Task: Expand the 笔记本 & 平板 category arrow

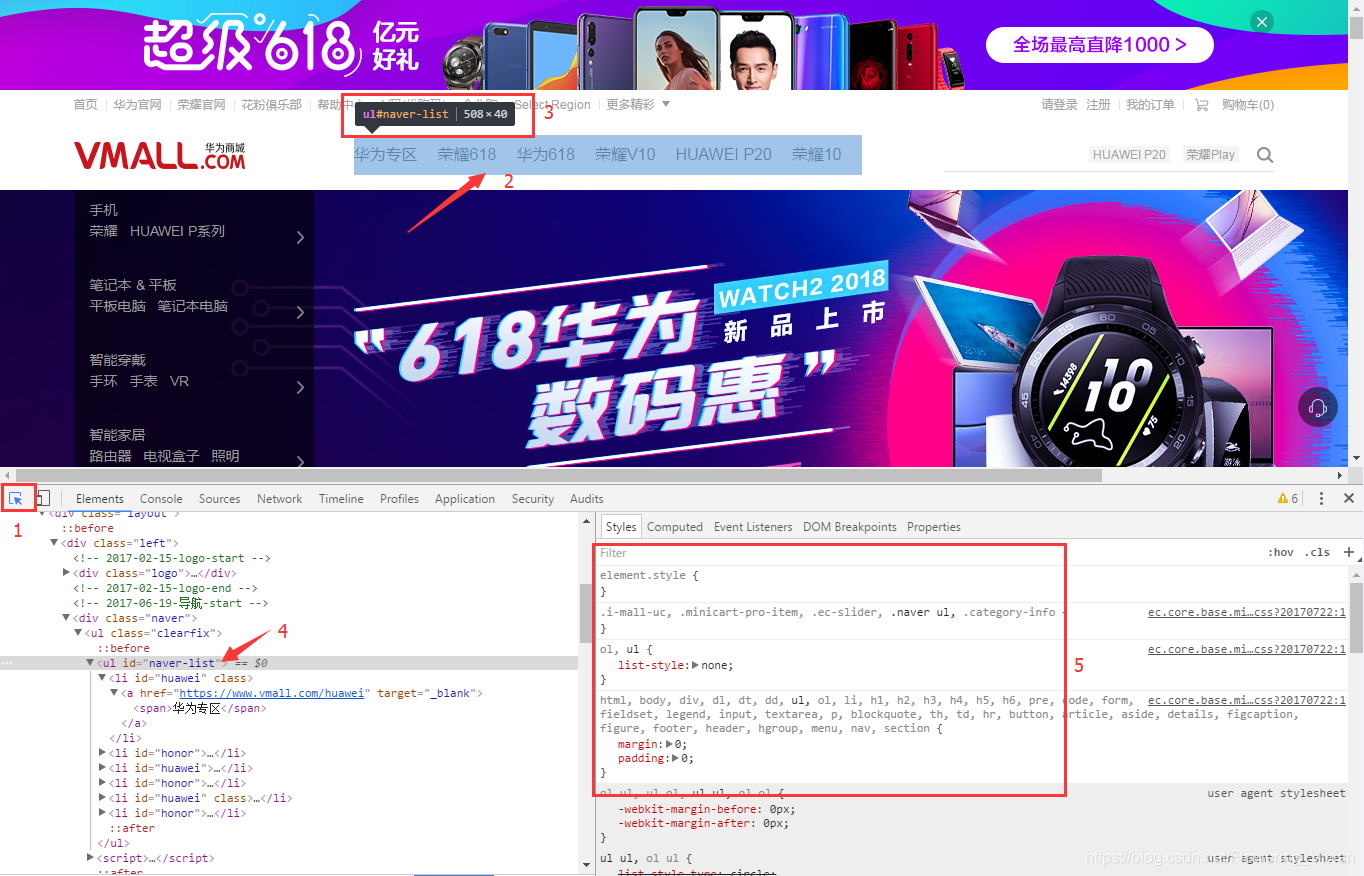Action: [300, 313]
